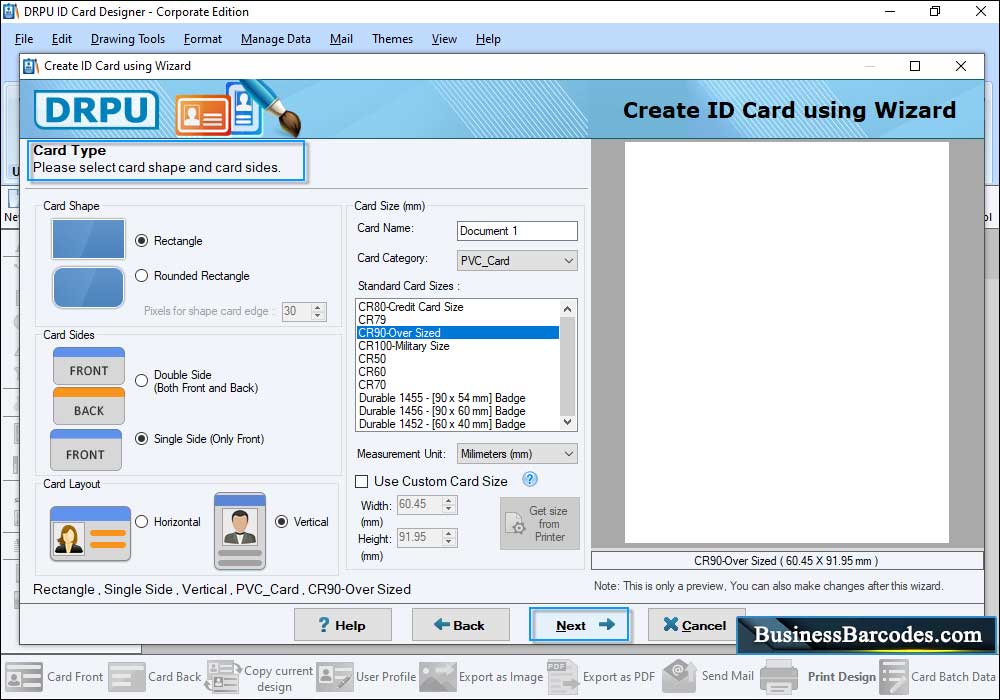
Task: Click the Vertical layout card illustration
Action: pos(240,530)
